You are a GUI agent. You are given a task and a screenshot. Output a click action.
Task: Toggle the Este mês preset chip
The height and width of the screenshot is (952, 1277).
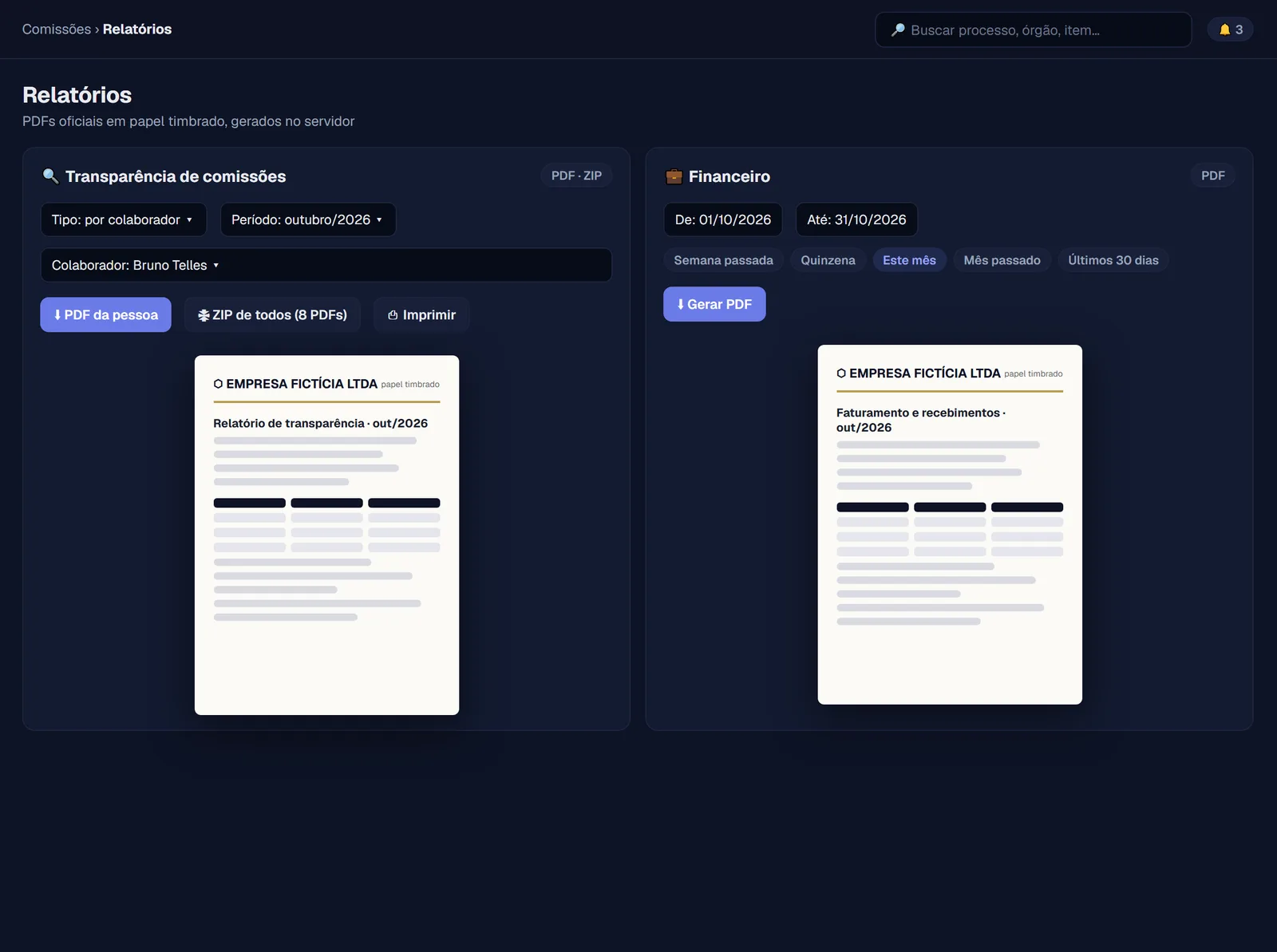point(909,260)
